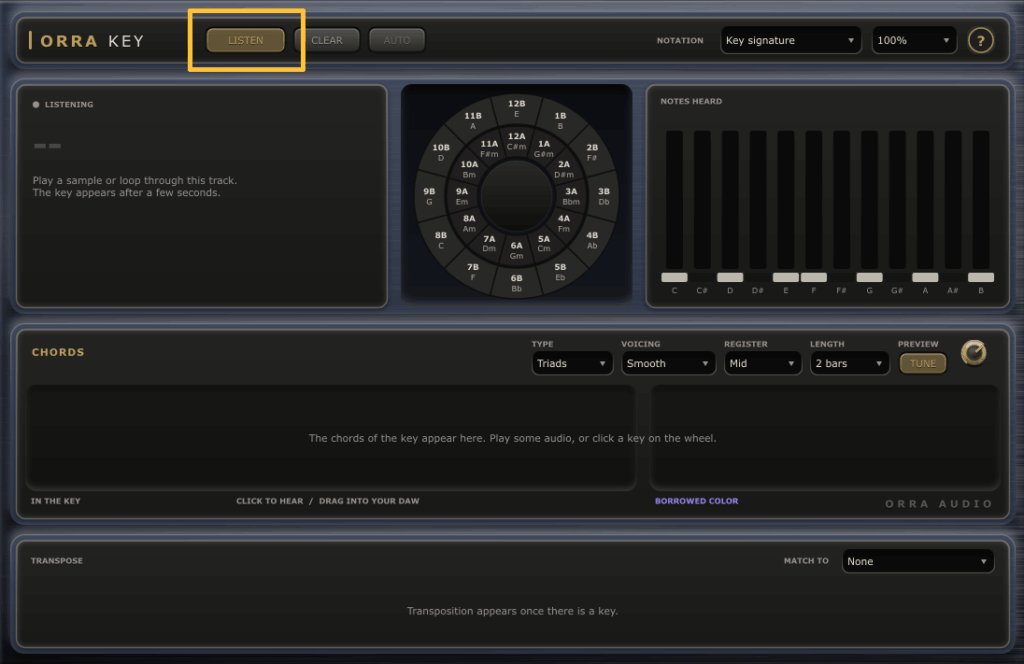This screenshot has width=1024, height=664.
Task: Pick 2B F# on the key wheel
Action: pos(592,152)
